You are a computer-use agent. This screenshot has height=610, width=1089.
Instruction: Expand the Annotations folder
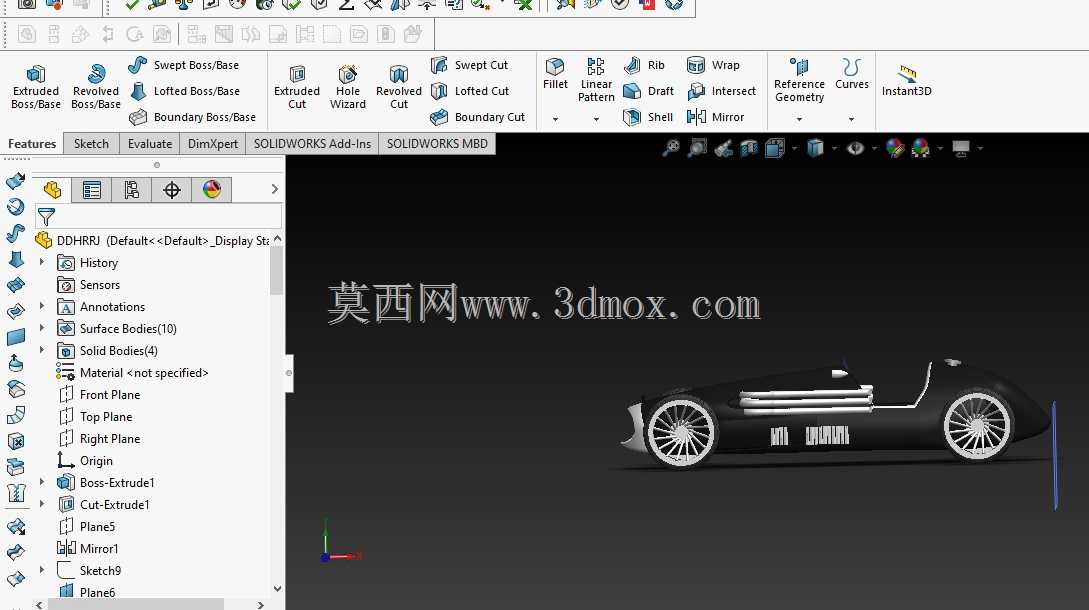coord(42,306)
